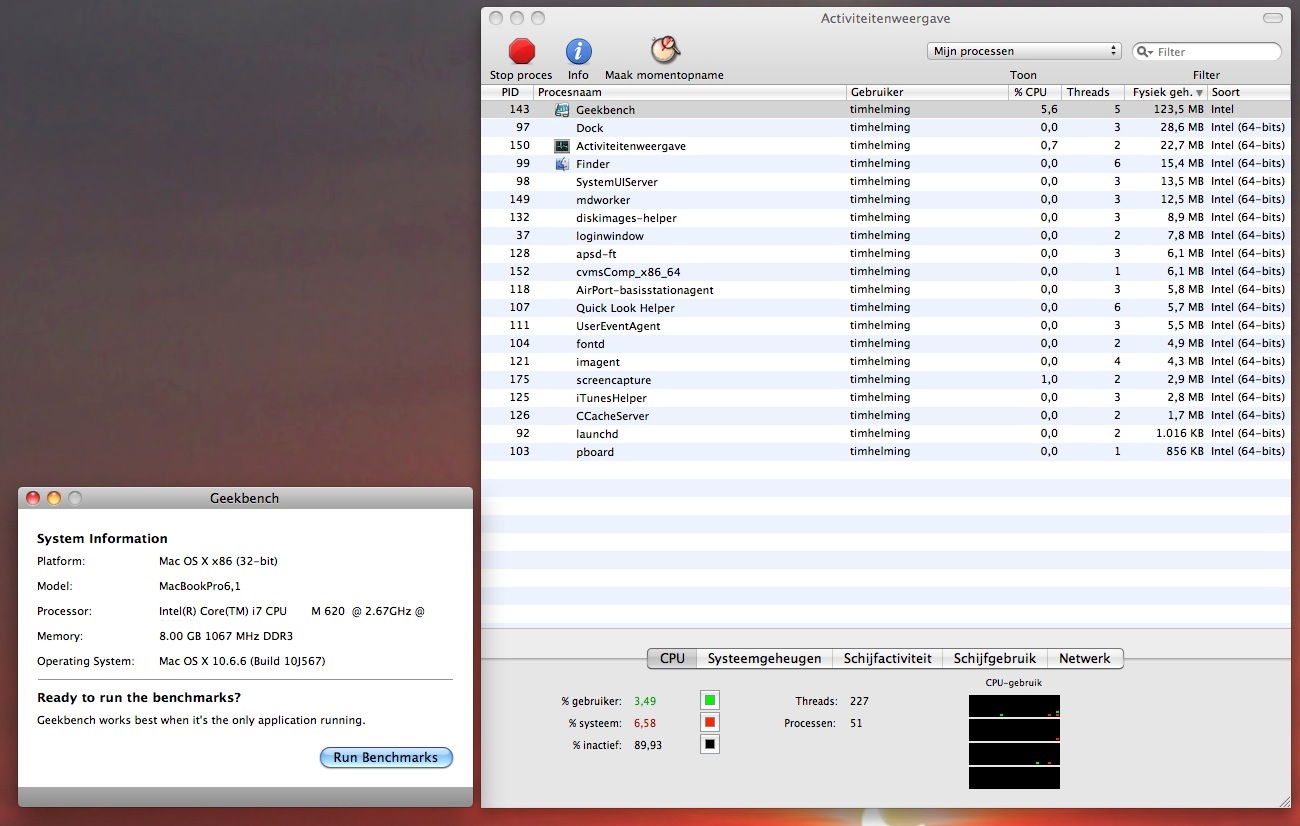Open the Mijn processen dropdown
1300x826 pixels.
click(x=1024, y=51)
